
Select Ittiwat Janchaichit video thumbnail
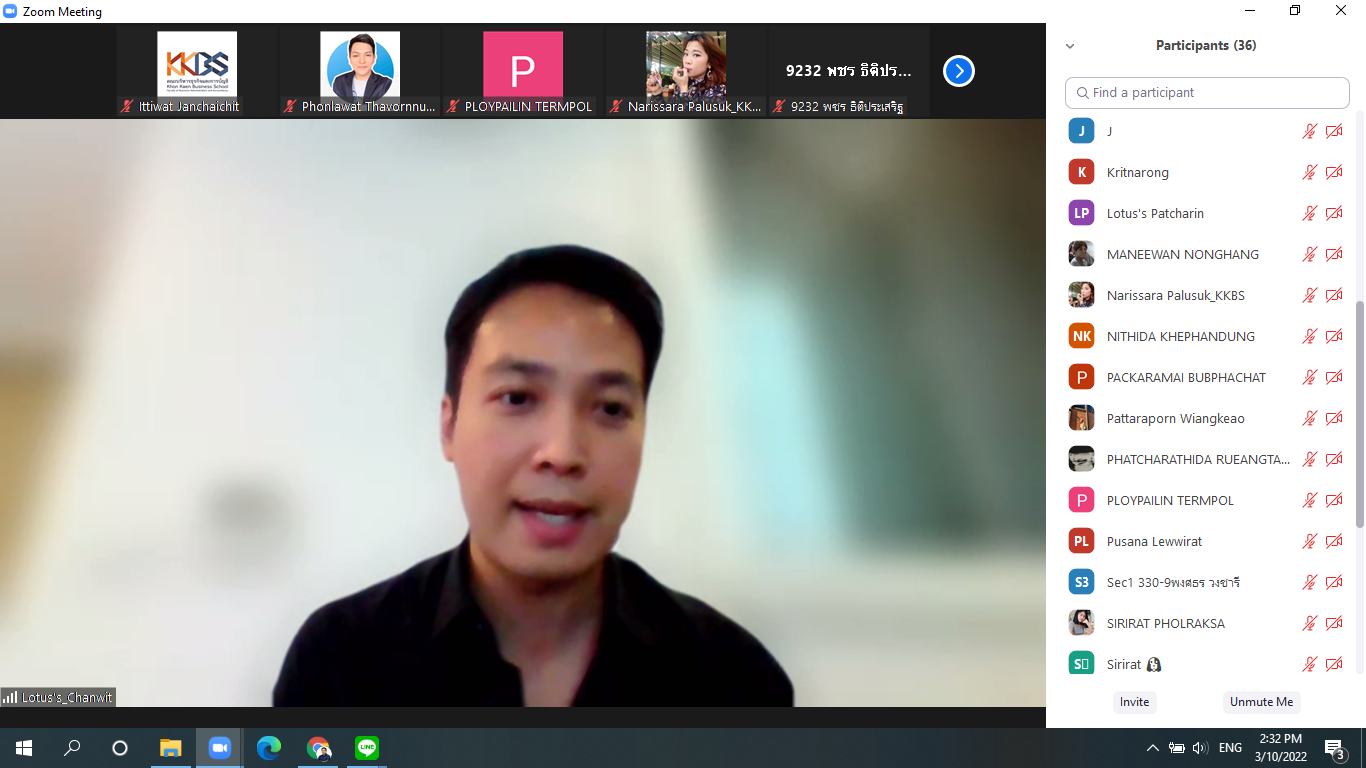click(197, 72)
